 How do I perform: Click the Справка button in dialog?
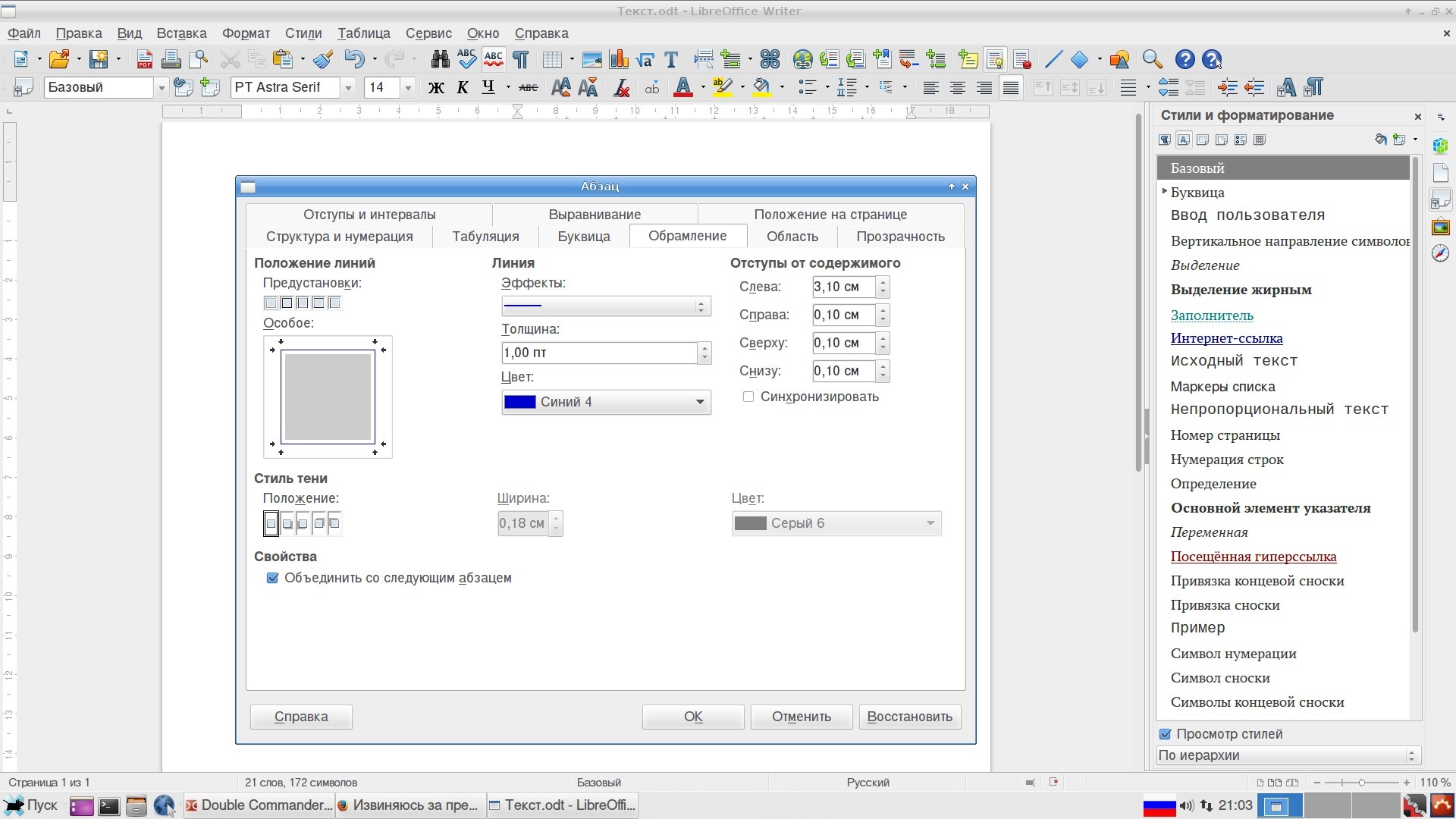click(x=301, y=717)
